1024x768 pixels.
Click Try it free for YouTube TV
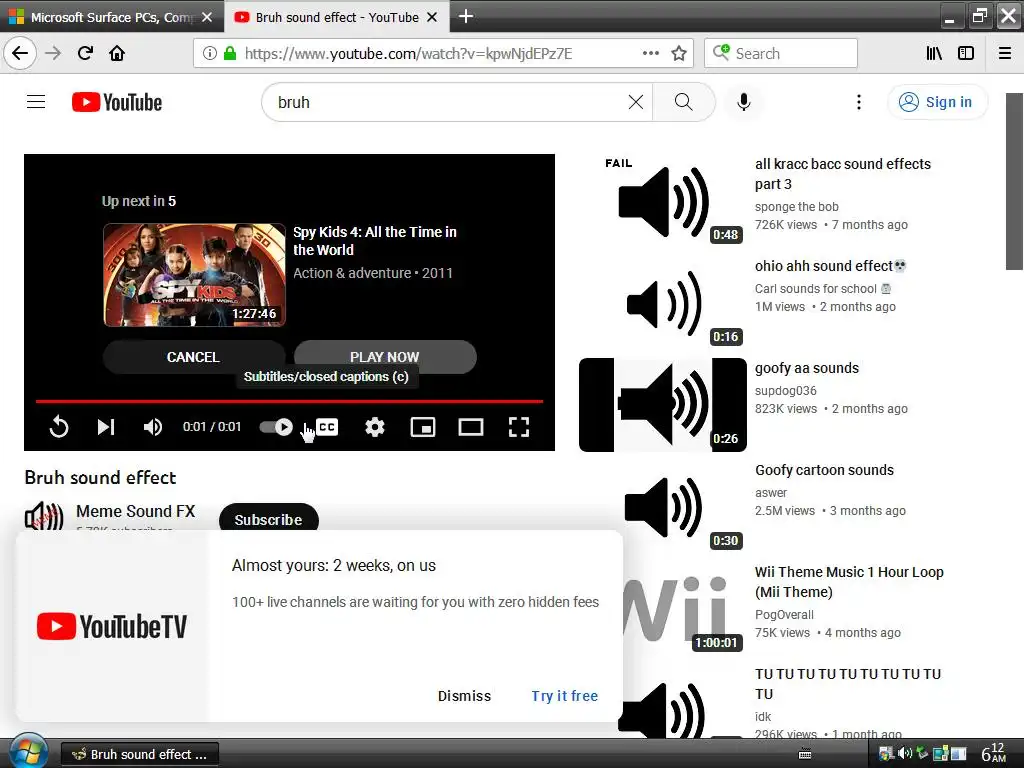(565, 696)
